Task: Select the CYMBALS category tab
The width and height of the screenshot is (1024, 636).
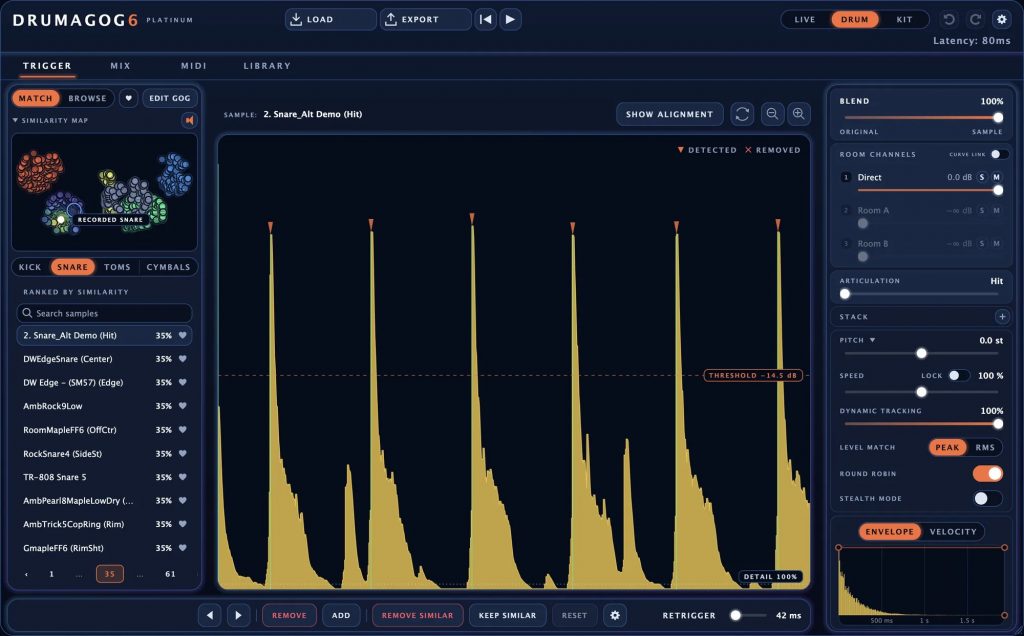Action: pyautogui.click(x=168, y=267)
